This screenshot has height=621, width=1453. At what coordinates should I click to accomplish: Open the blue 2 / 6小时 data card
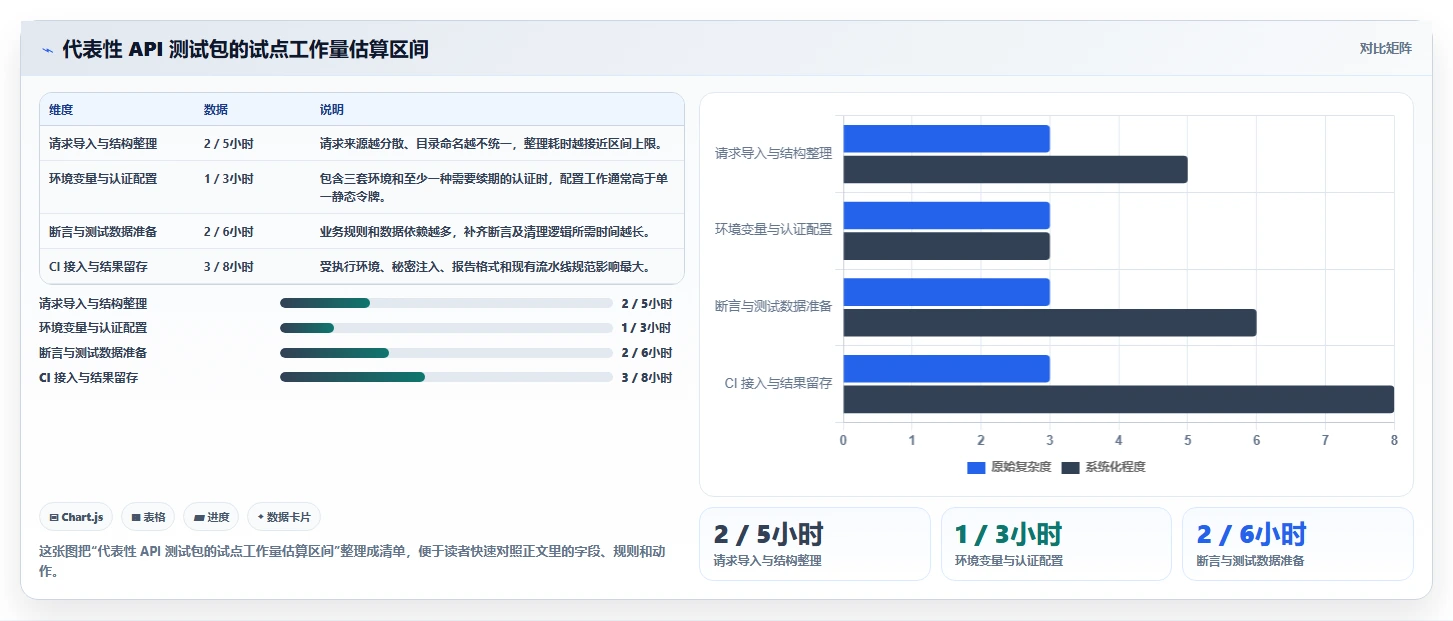(x=1298, y=544)
